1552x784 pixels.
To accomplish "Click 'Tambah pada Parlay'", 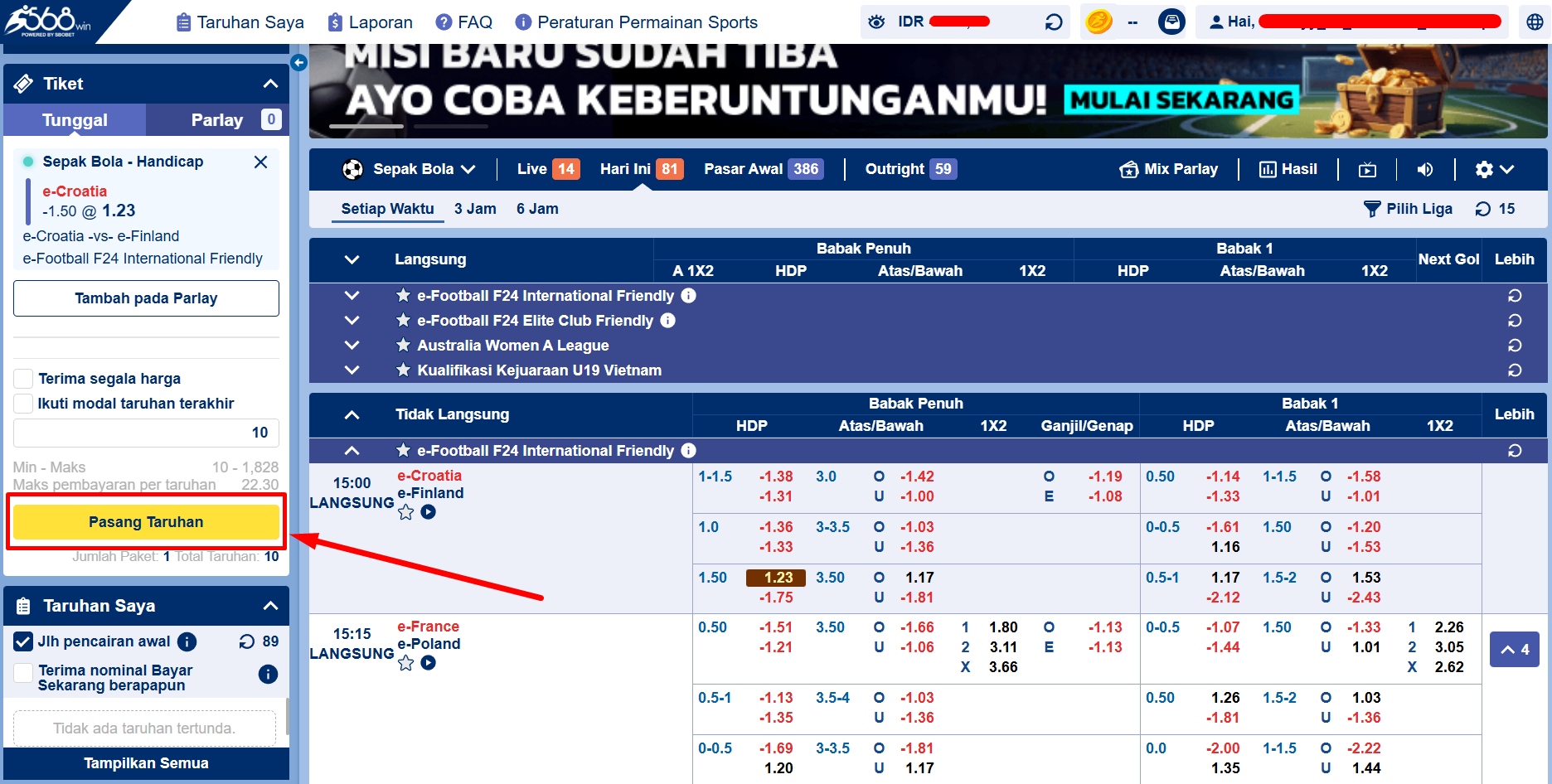I will point(146,298).
